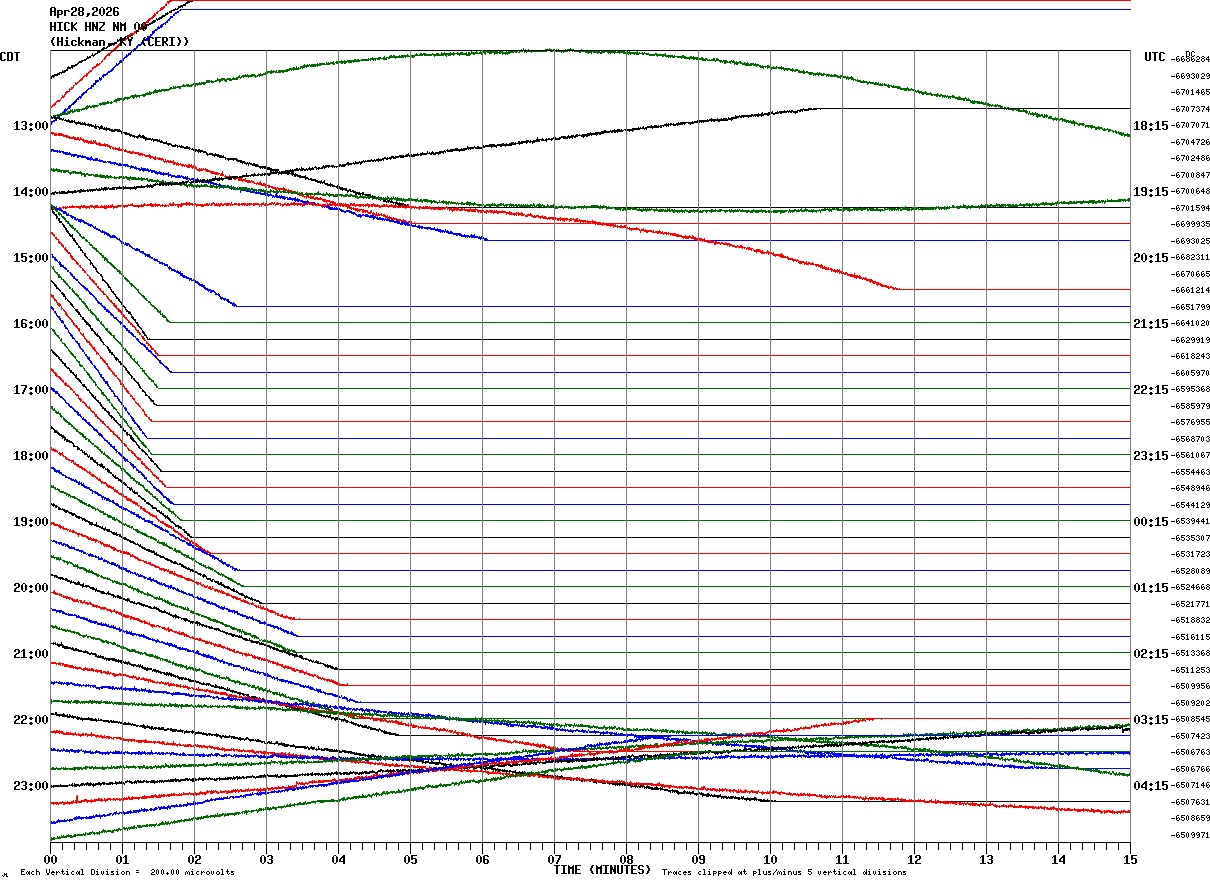The image size is (1210, 886).
Task: Click the DC offset value -6509971
Action: point(1190,835)
